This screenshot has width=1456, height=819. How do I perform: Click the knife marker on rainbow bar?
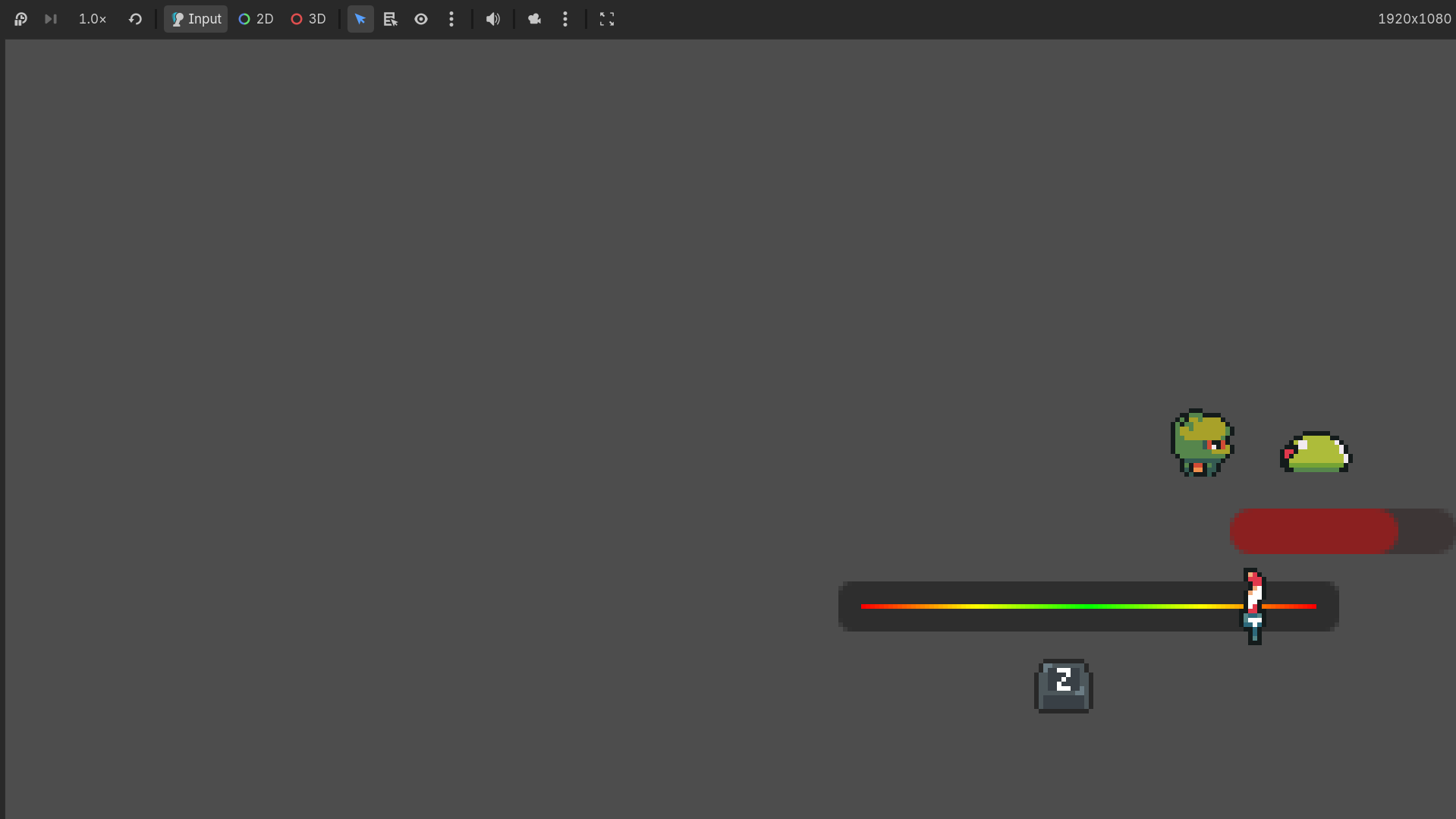click(x=1253, y=606)
